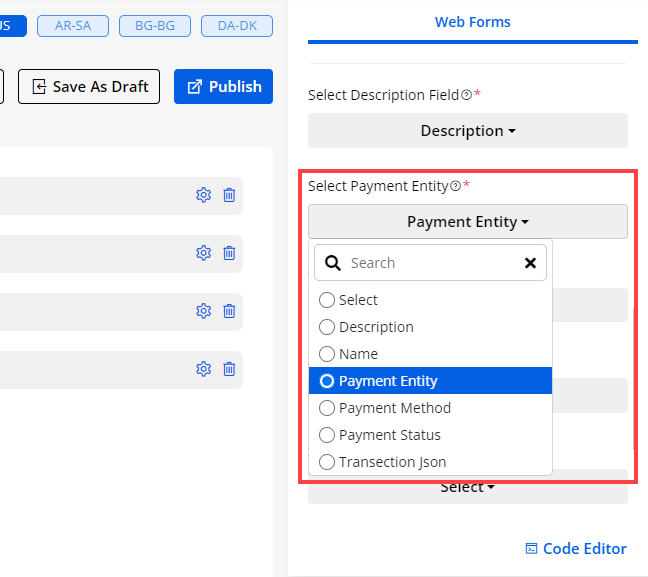Screen dimensions: 648x577
Task: Expand the Description dropdown
Action: coord(468,131)
